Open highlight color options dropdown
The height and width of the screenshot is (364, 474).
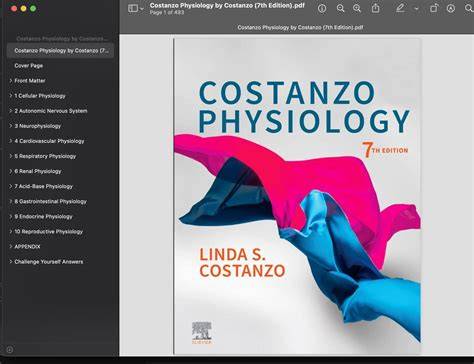pos(416,9)
